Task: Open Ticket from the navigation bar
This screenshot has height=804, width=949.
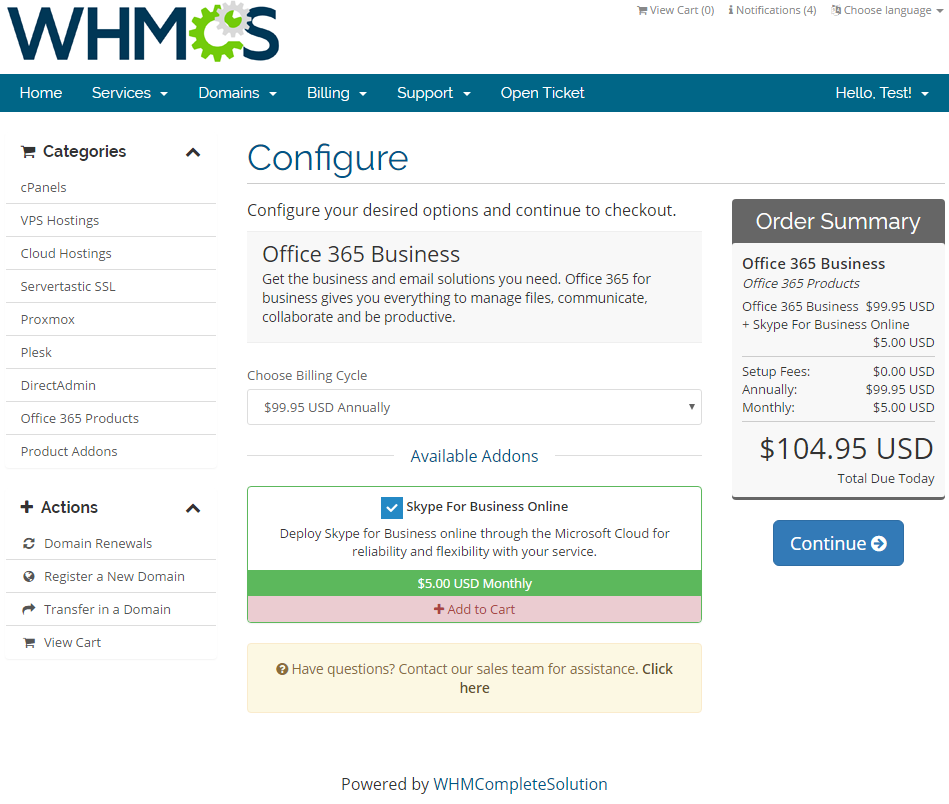Action: (x=542, y=93)
